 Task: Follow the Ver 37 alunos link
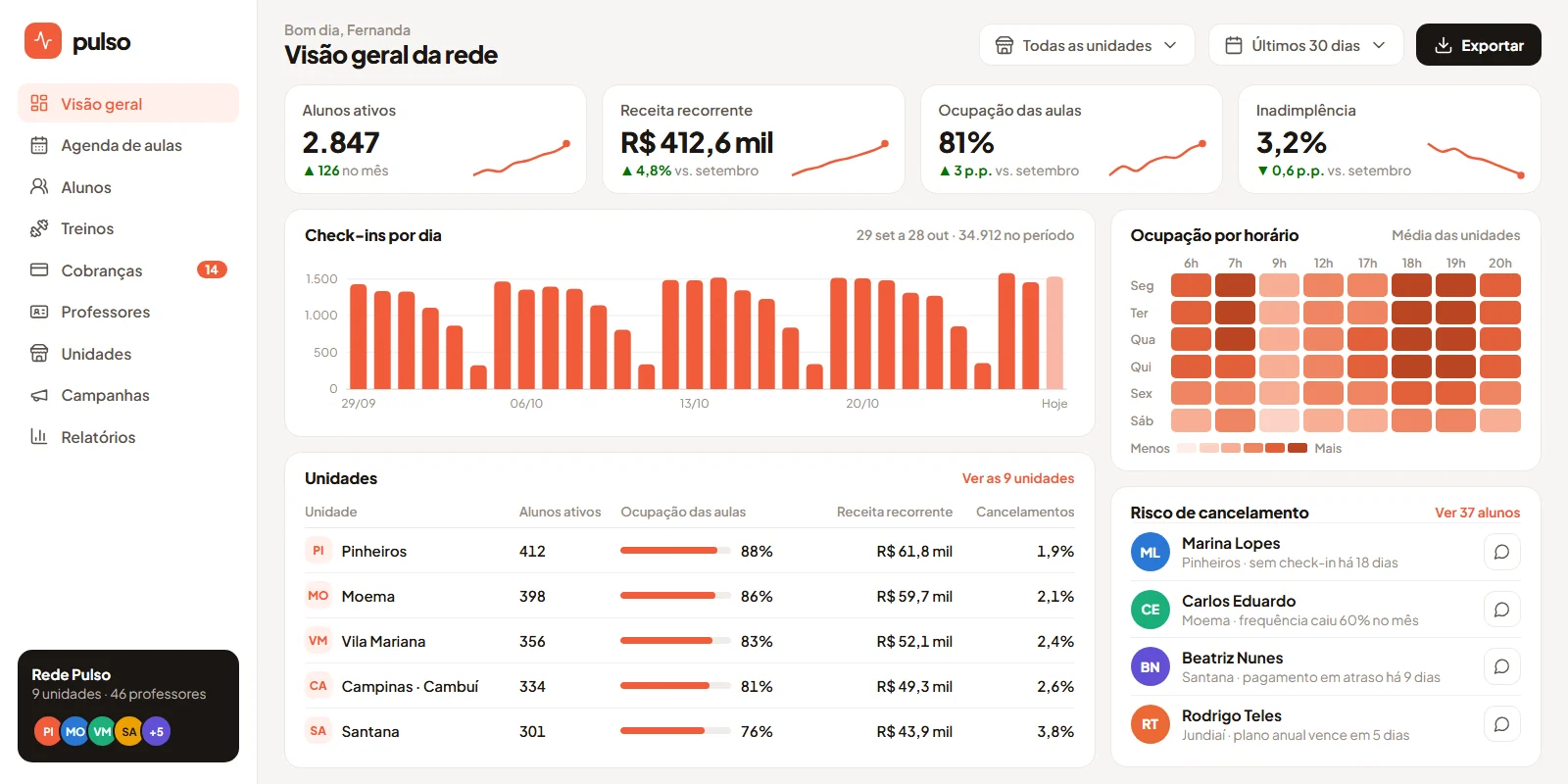[x=1478, y=513]
